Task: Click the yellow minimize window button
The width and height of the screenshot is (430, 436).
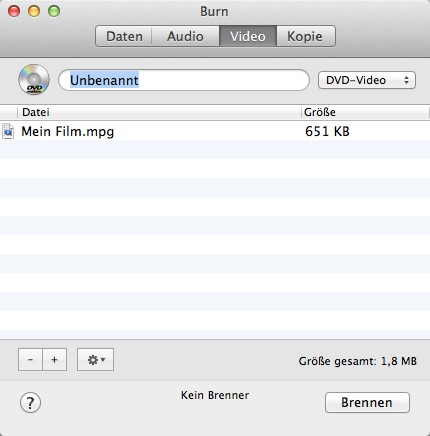Action: (x=34, y=11)
